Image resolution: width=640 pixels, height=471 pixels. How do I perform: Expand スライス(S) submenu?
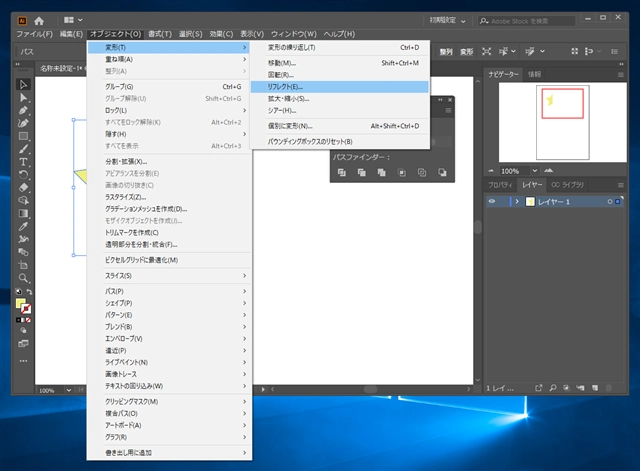tap(169, 275)
